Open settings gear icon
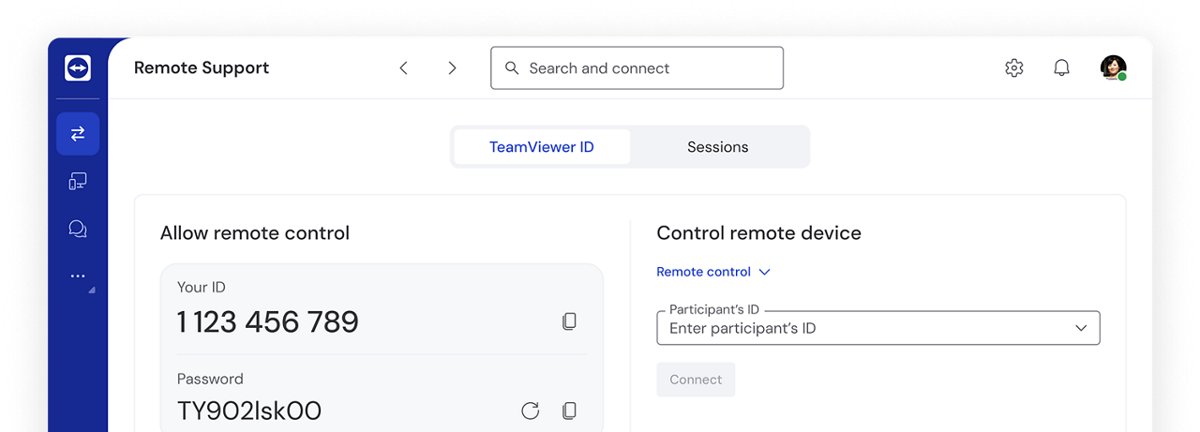The image size is (1200, 432). tap(1014, 68)
